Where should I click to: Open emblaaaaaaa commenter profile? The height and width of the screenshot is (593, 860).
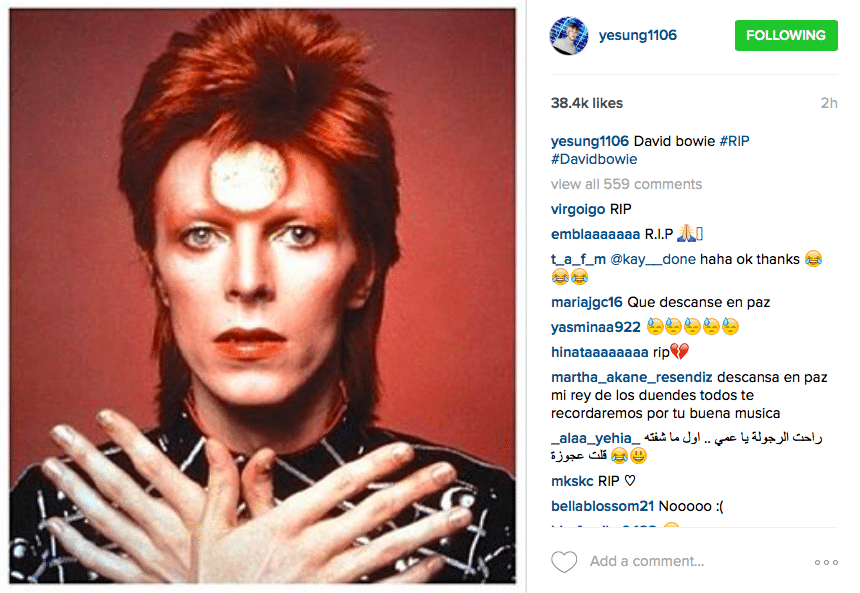coord(595,234)
